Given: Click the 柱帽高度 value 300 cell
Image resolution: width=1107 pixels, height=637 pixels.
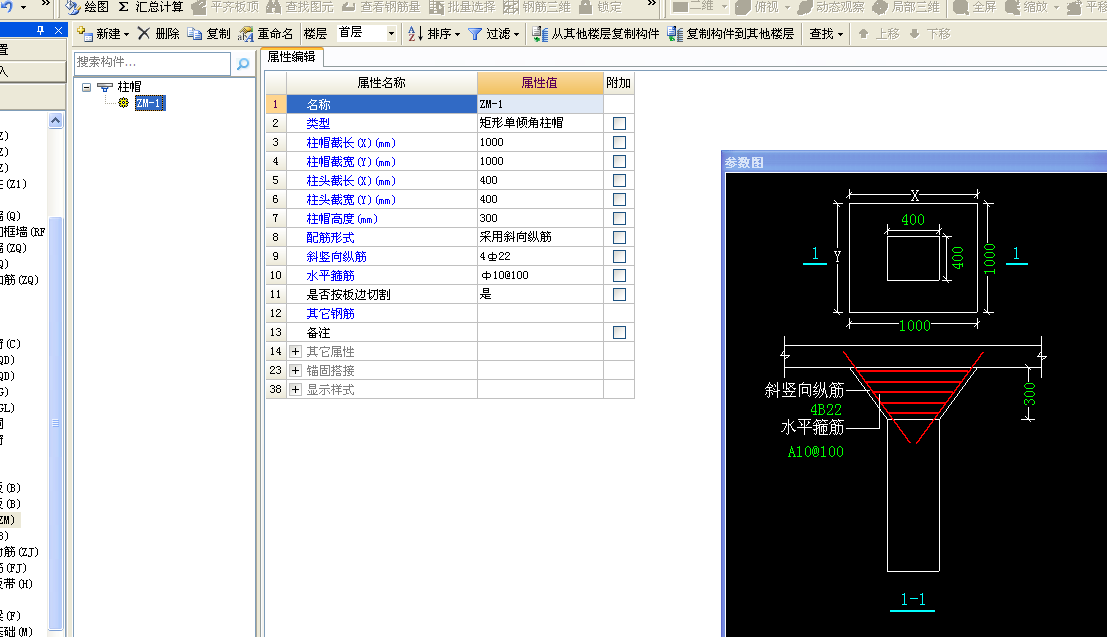Looking at the screenshot, I should [x=540, y=218].
